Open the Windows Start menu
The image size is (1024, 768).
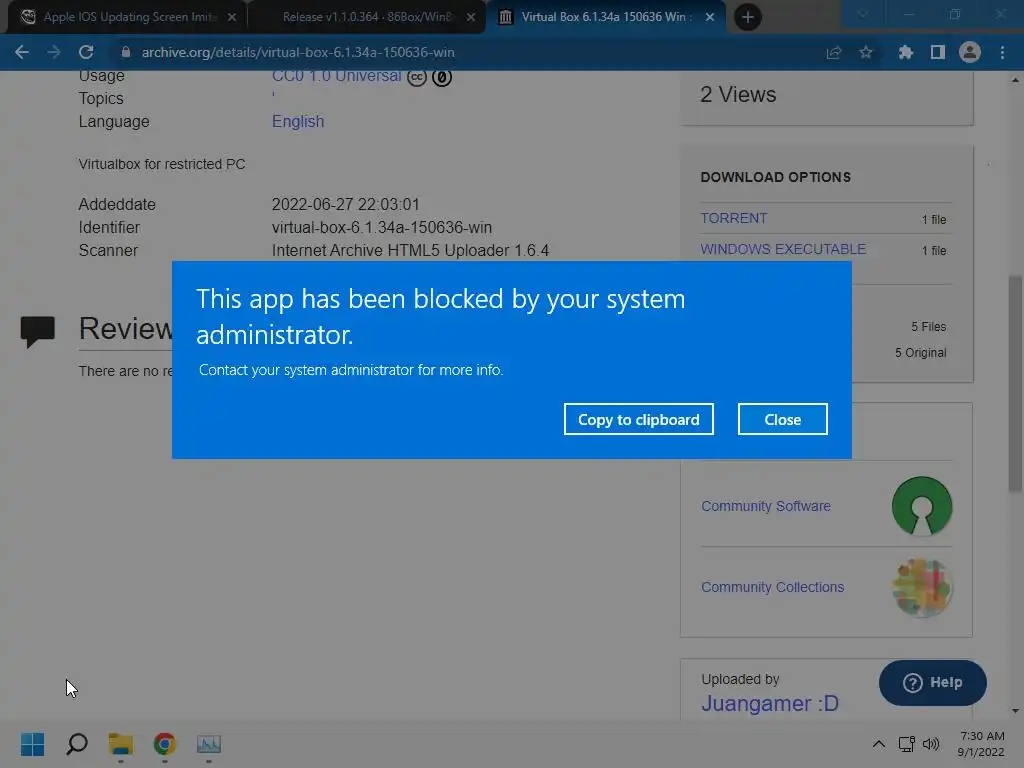pyautogui.click(x=32, y=744)
